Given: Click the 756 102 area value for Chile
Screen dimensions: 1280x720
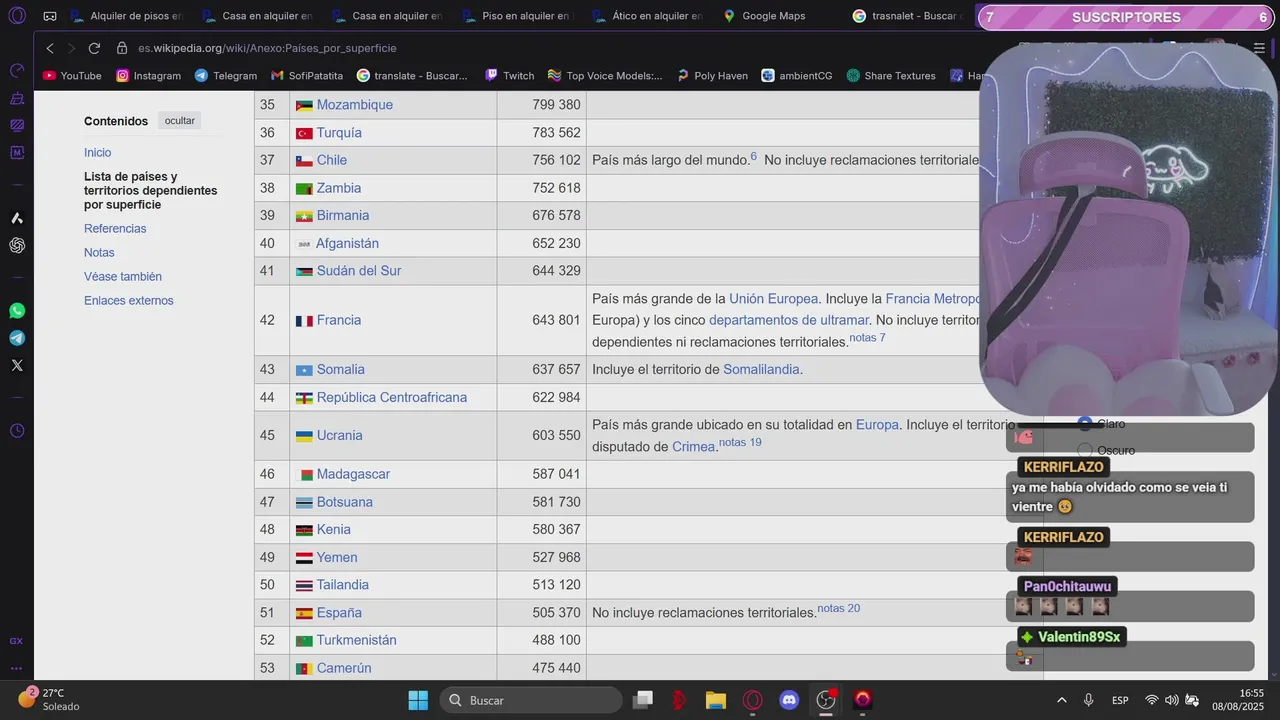Looking at the screenshot, I should coord(556,160).
